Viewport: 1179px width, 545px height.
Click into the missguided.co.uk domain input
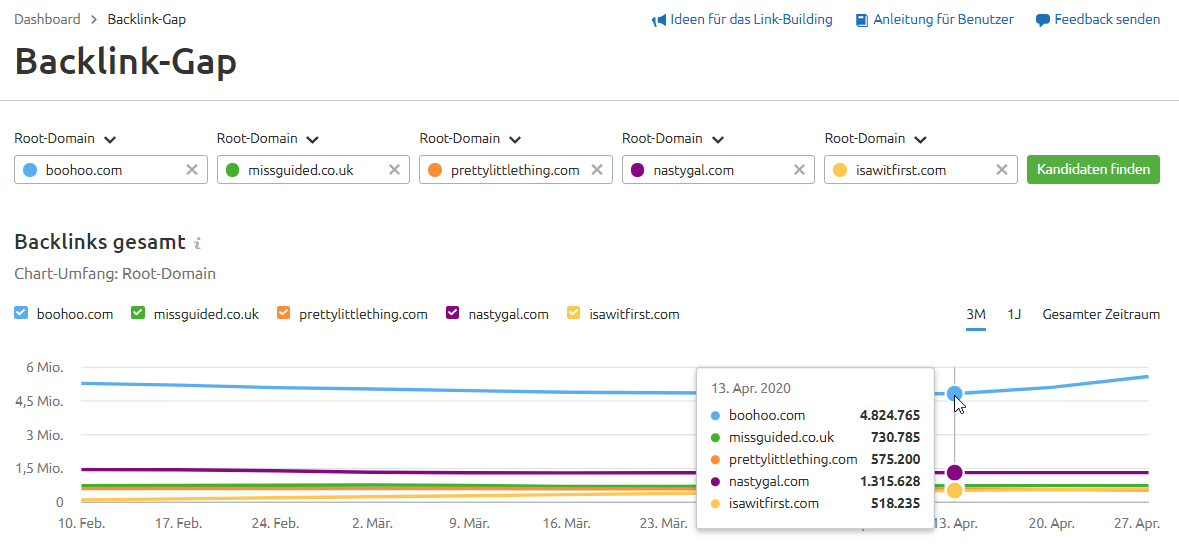(x=314, y=170)
